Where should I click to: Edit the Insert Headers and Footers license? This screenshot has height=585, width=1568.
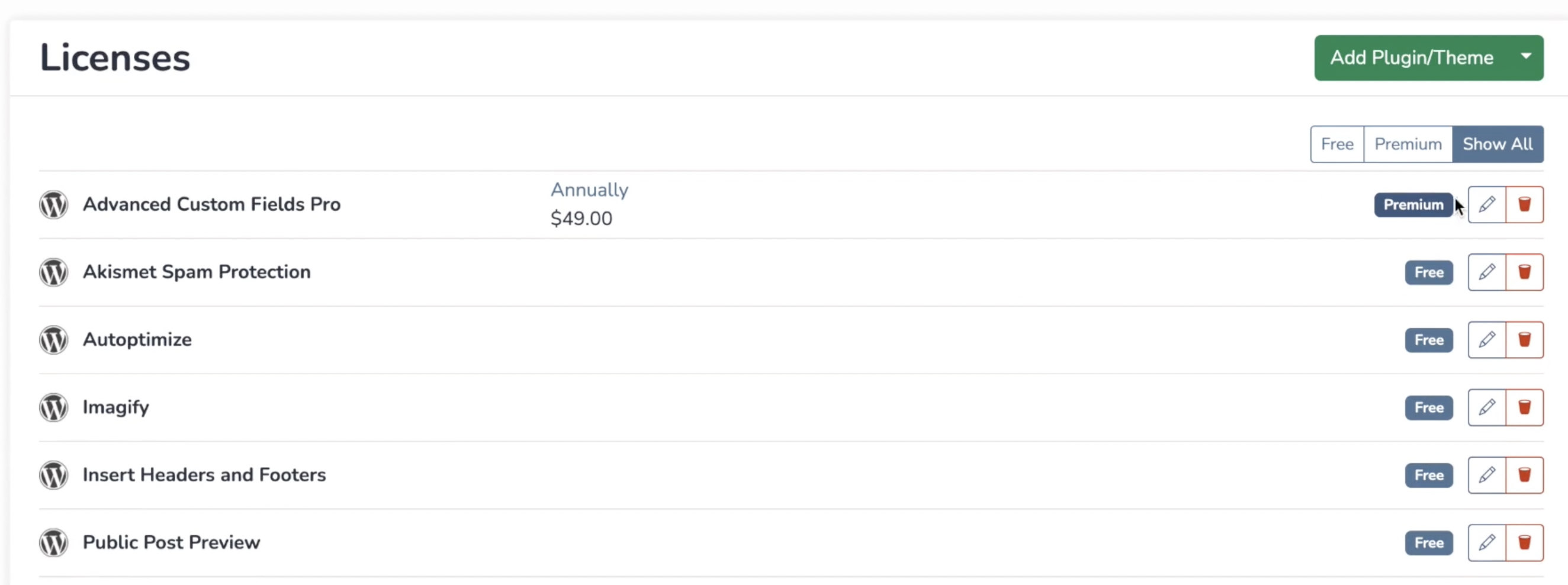point(1486,475)
